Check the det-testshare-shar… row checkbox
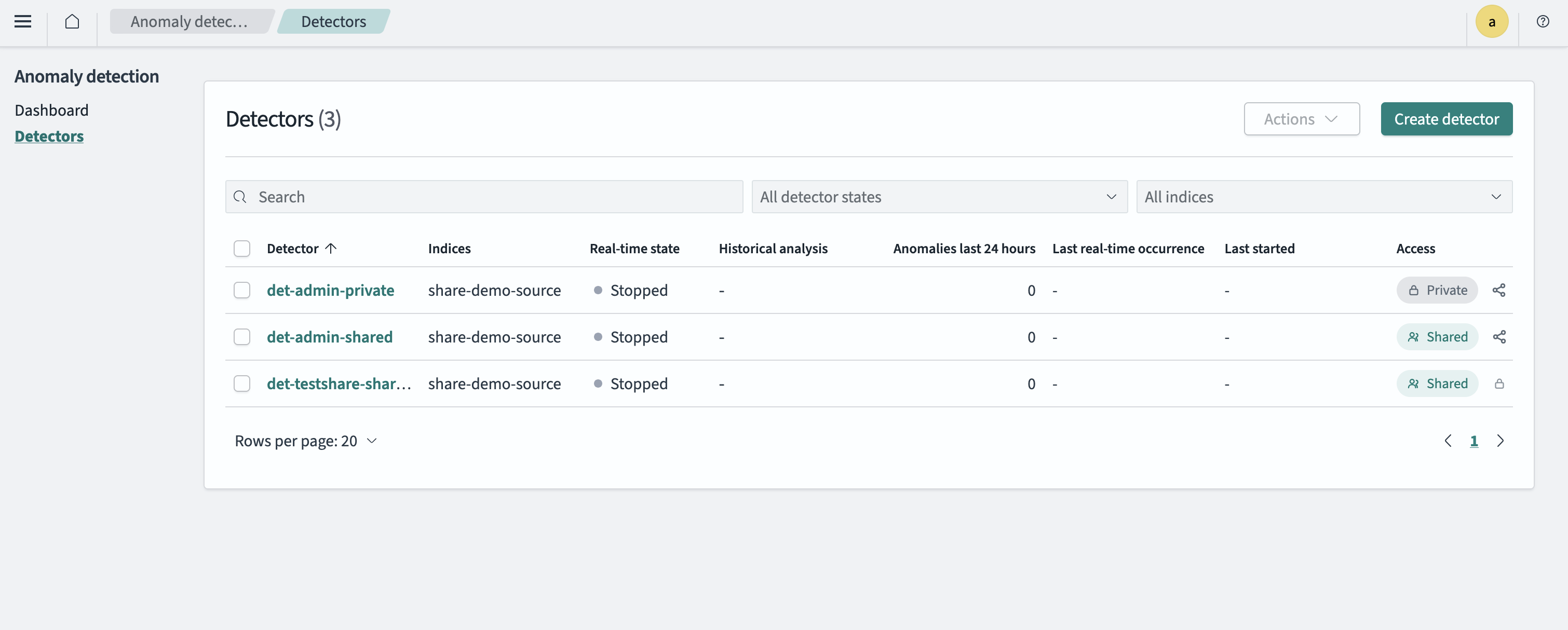The width and height of the screenshot is (1568, 630). click(241, 384)
